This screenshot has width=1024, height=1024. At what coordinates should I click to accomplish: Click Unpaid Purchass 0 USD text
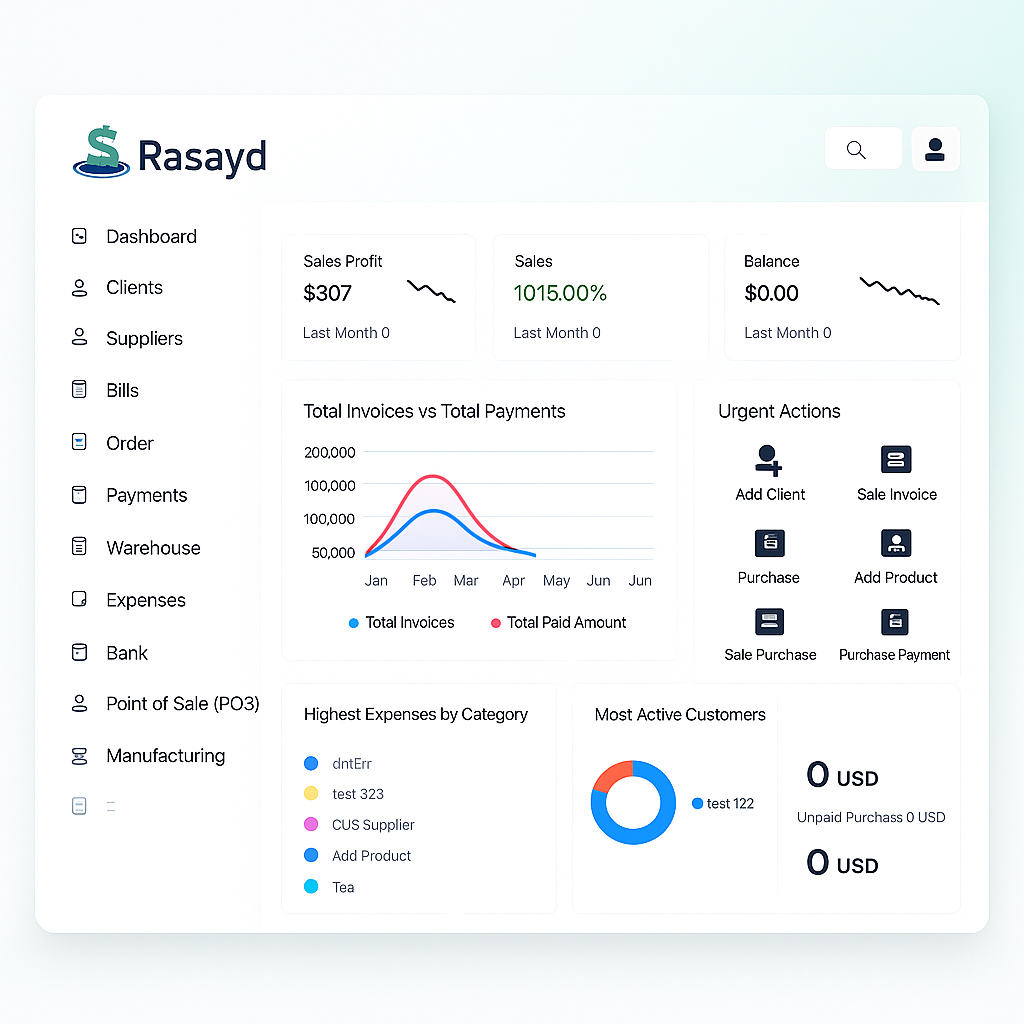[x=871, y=817]
